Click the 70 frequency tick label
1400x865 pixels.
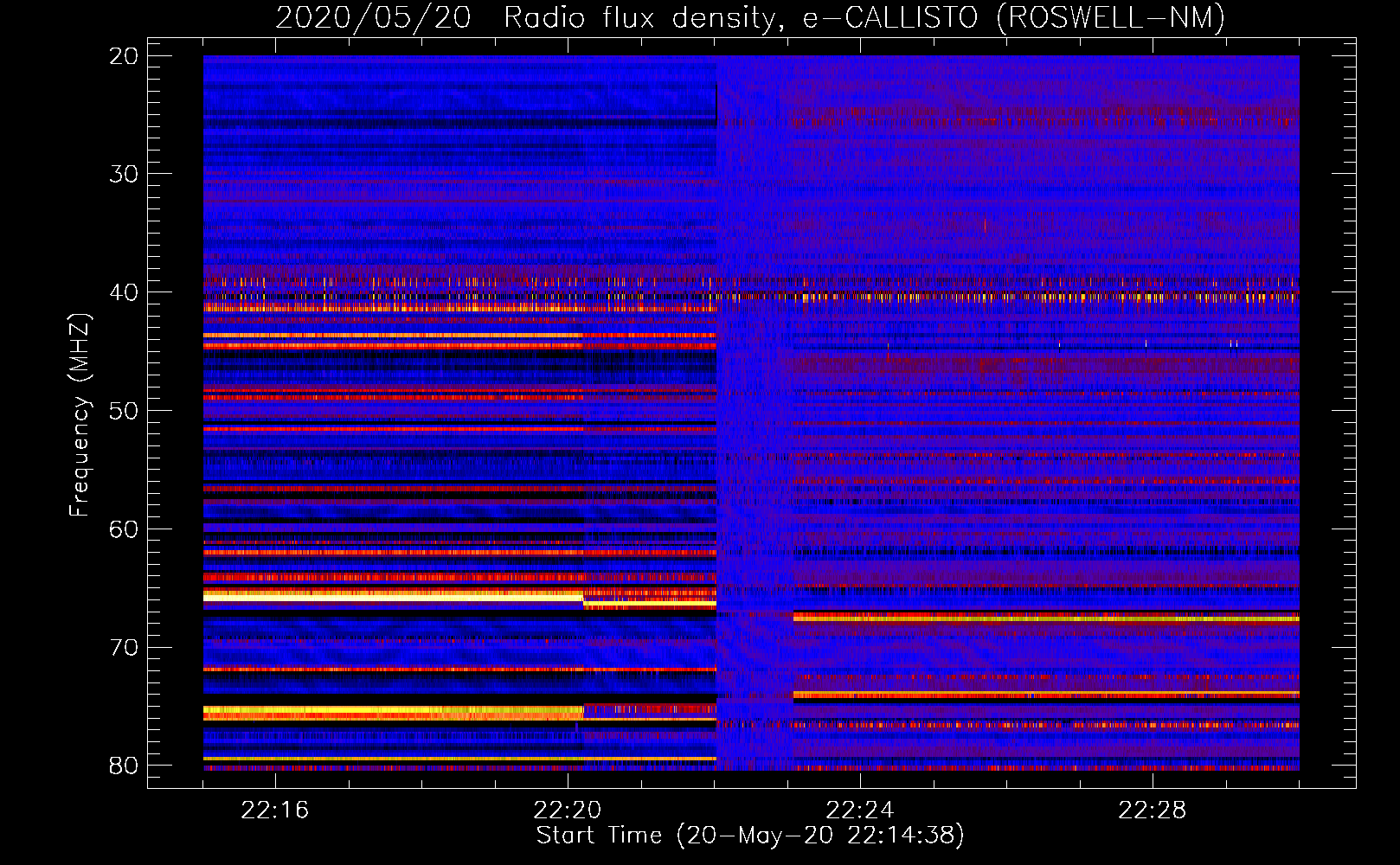[x=124, y=647]
